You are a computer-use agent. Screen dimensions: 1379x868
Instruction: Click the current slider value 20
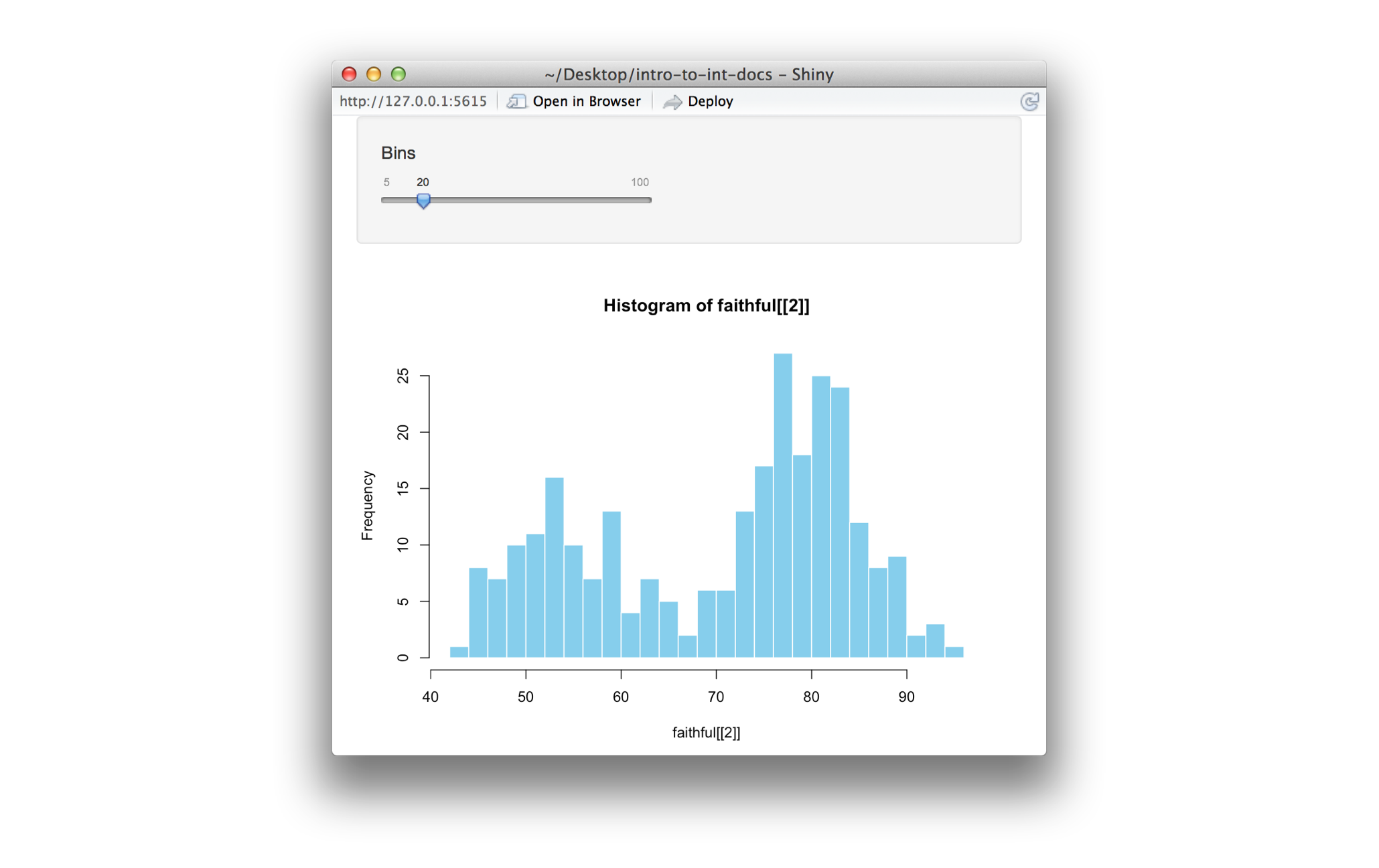coord(423,182)
